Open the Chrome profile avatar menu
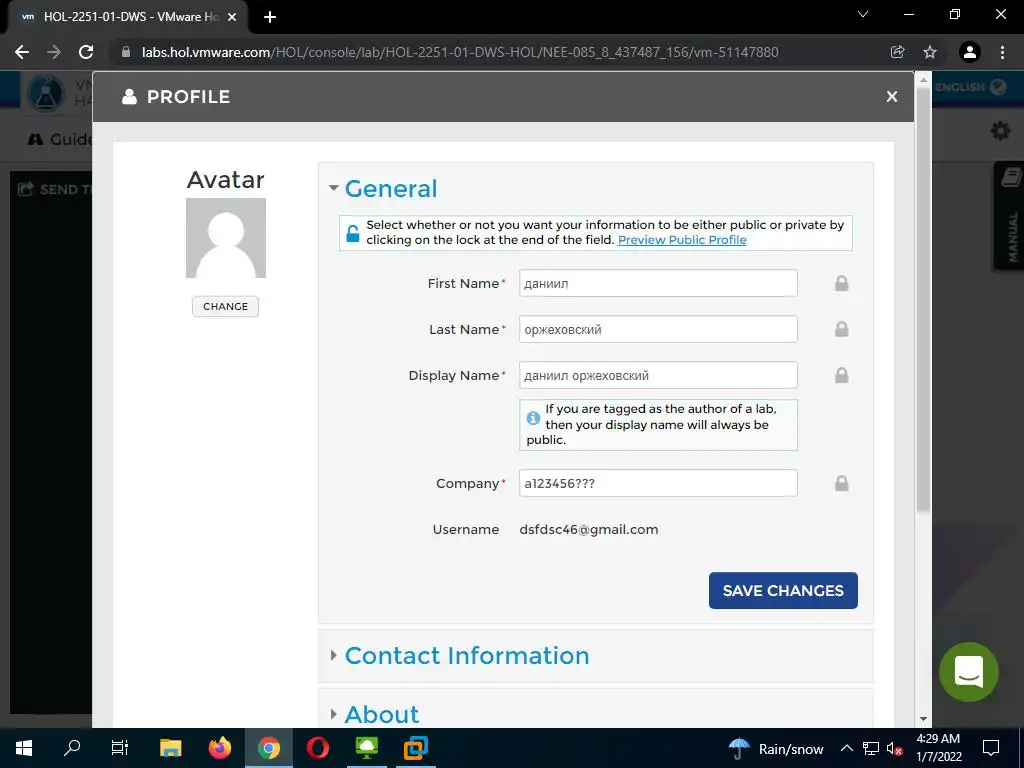1024x768 pixels. [970, 52]
